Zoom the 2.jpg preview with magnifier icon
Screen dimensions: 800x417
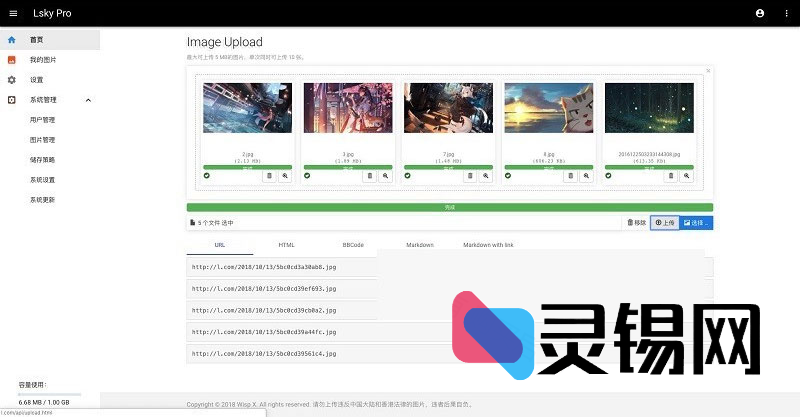coord(285,176)
